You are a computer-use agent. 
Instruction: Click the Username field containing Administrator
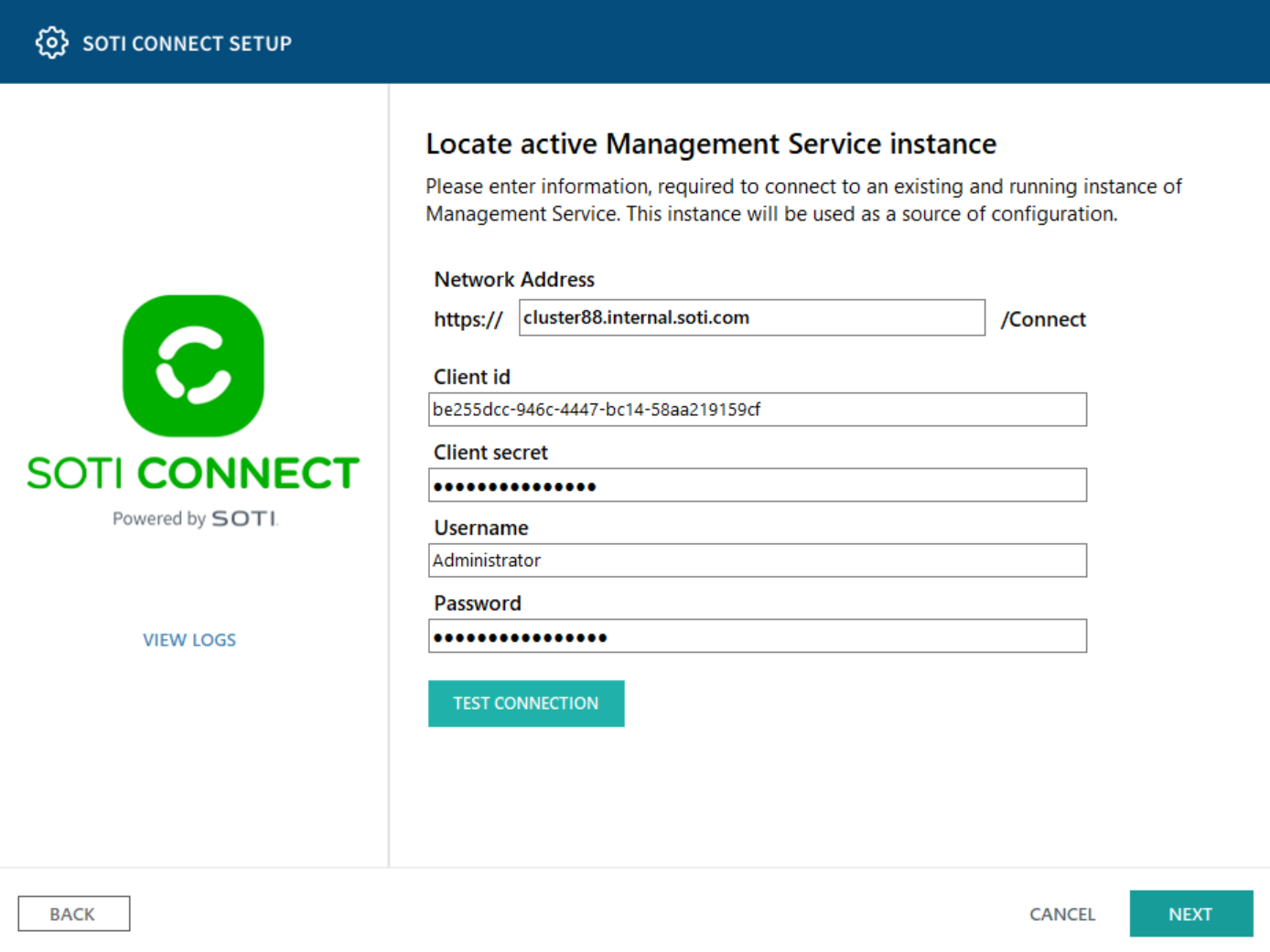point(758,561)
